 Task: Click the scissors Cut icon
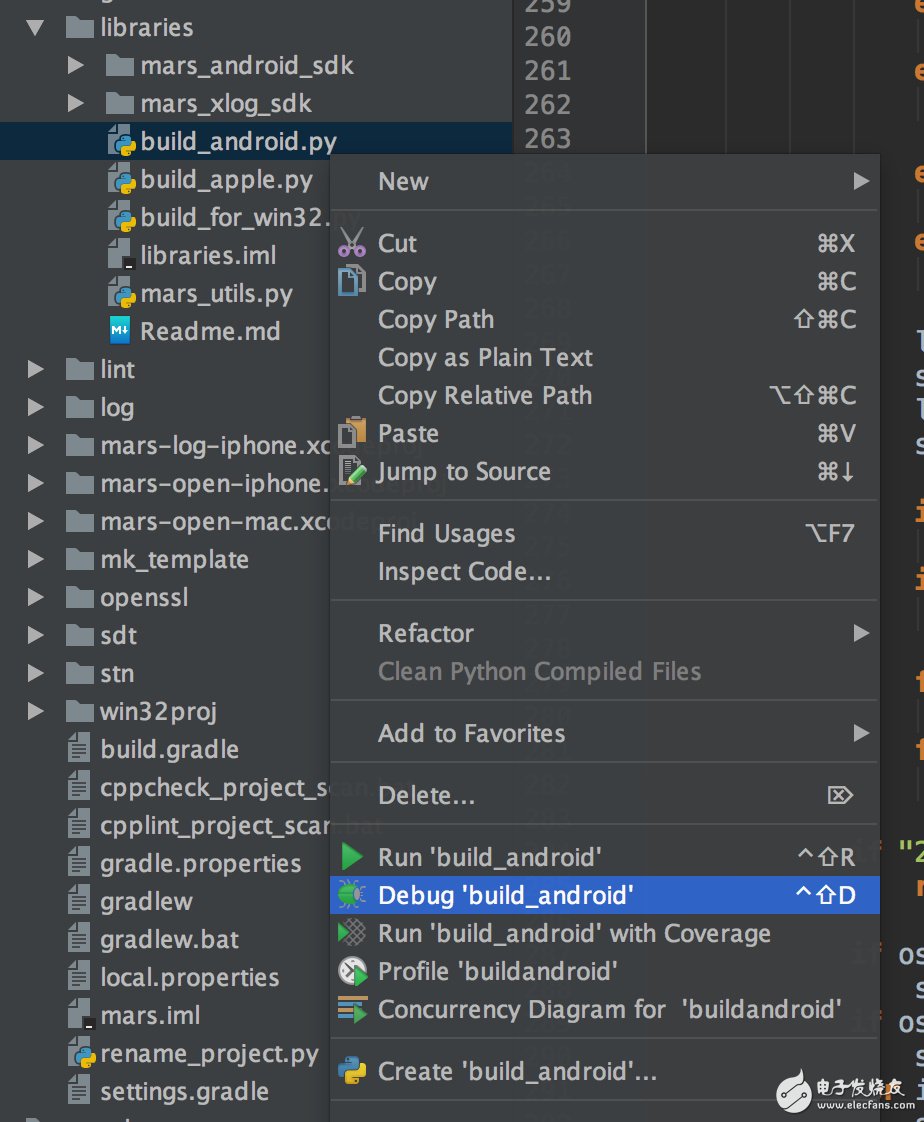352,243
